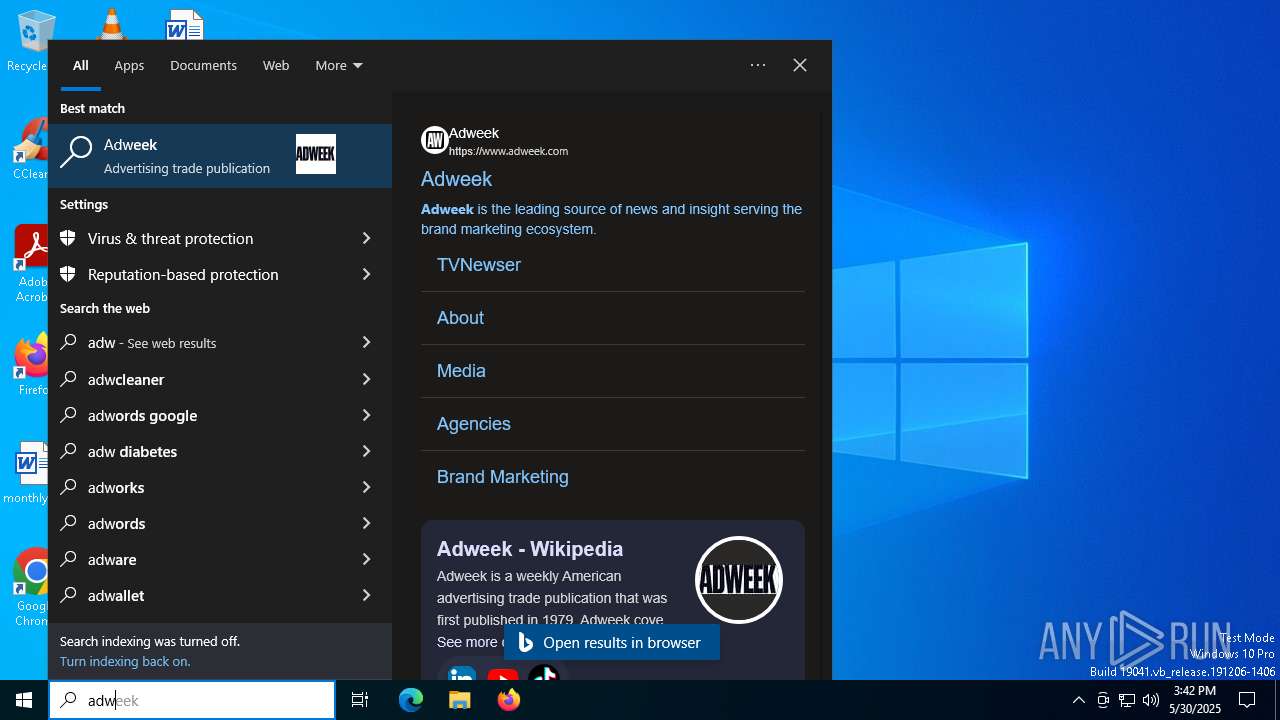
Task: Click the TikTok social icon
Action: coord(544,674)
